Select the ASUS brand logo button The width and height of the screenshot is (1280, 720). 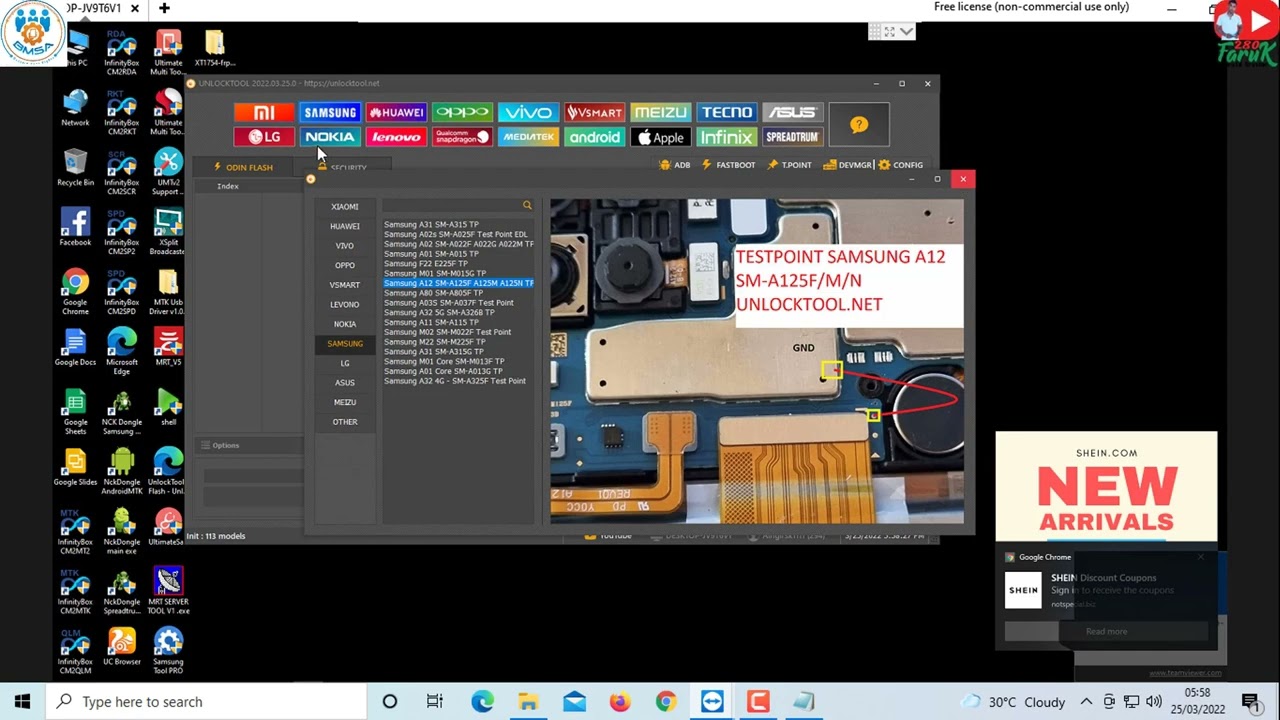pos(792,113)
